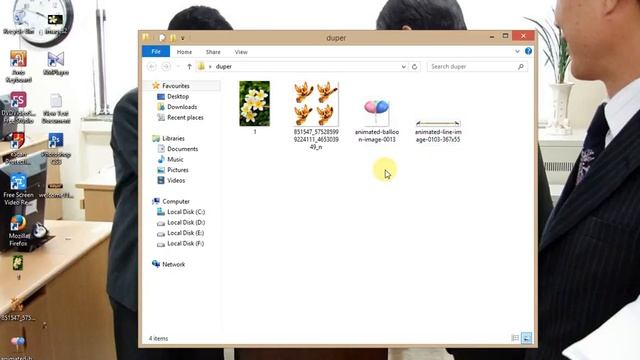Select the New Text Document desktop icon
The width and height of the screenshot is (640, 360).
point(56,108)
